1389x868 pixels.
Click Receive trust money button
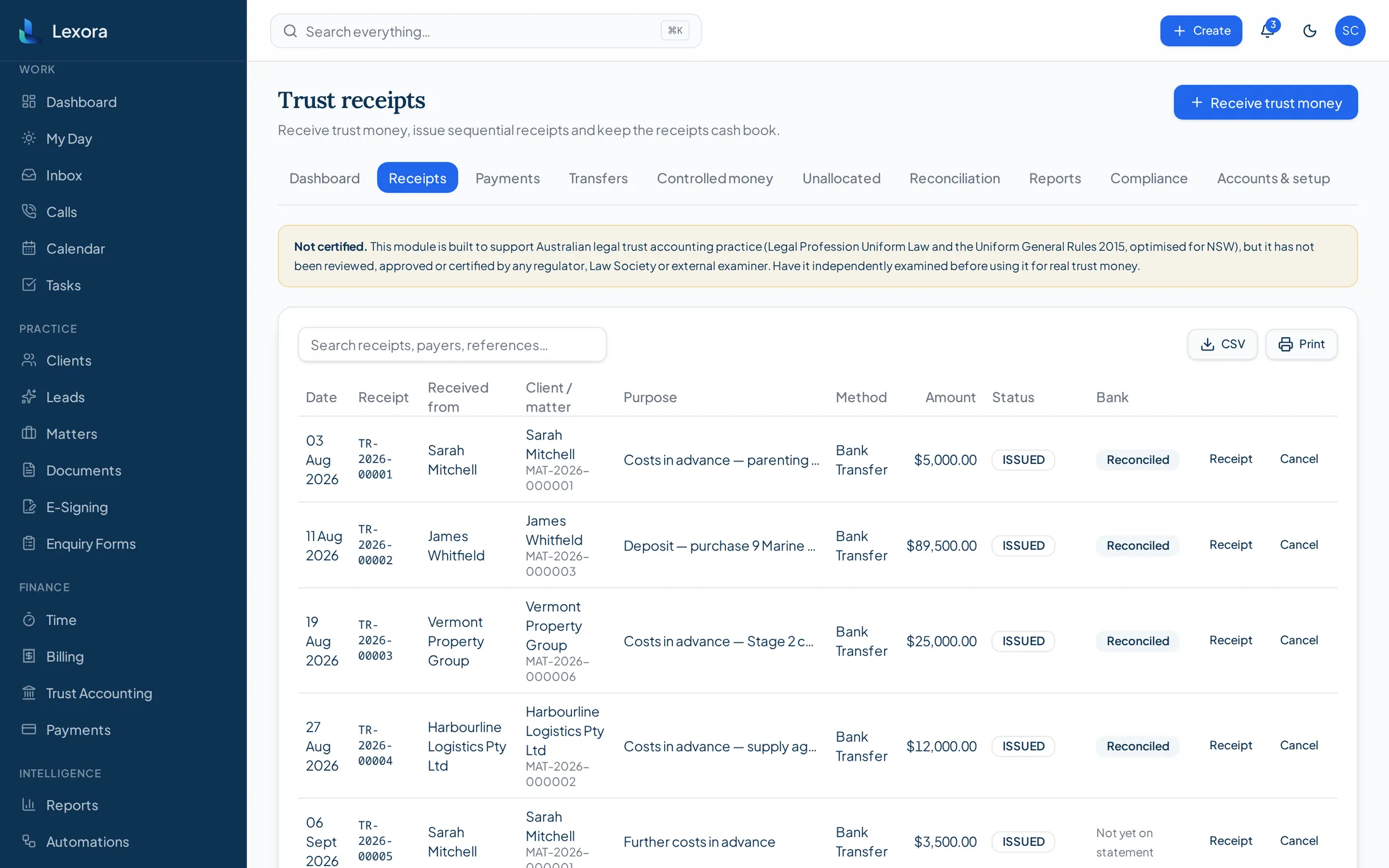pos(1265,102)
